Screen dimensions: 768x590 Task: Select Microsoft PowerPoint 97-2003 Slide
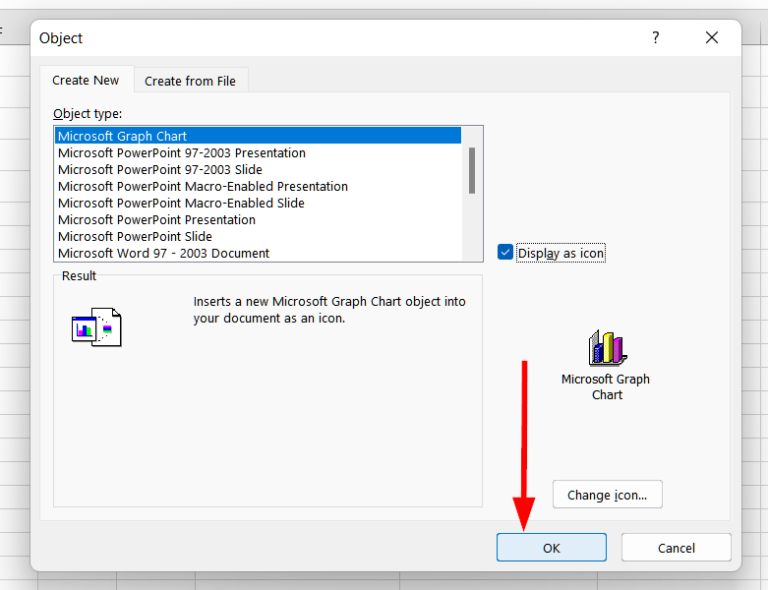coord(258,169)
